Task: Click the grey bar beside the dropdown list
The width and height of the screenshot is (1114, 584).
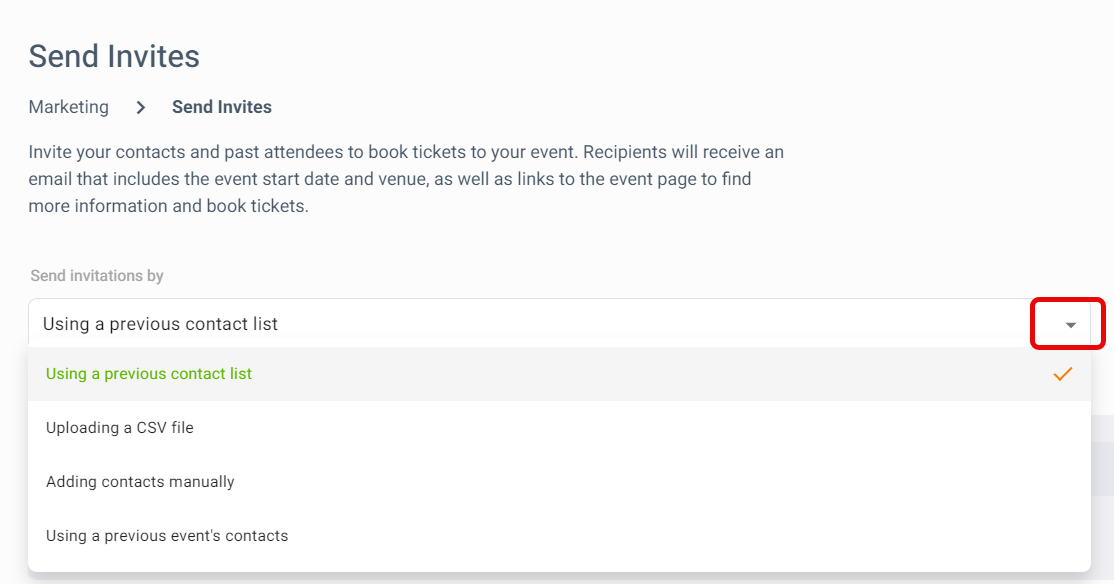Action: (1103, 455)
